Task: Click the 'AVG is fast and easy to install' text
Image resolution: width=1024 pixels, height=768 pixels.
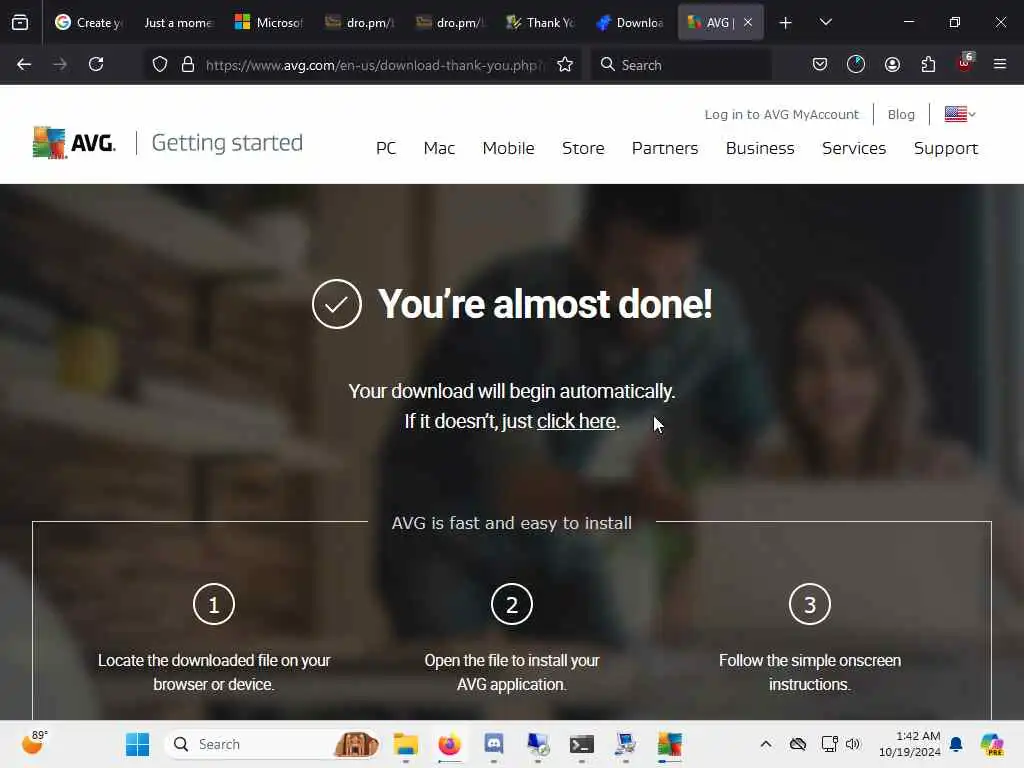Action: click(511, 523)
